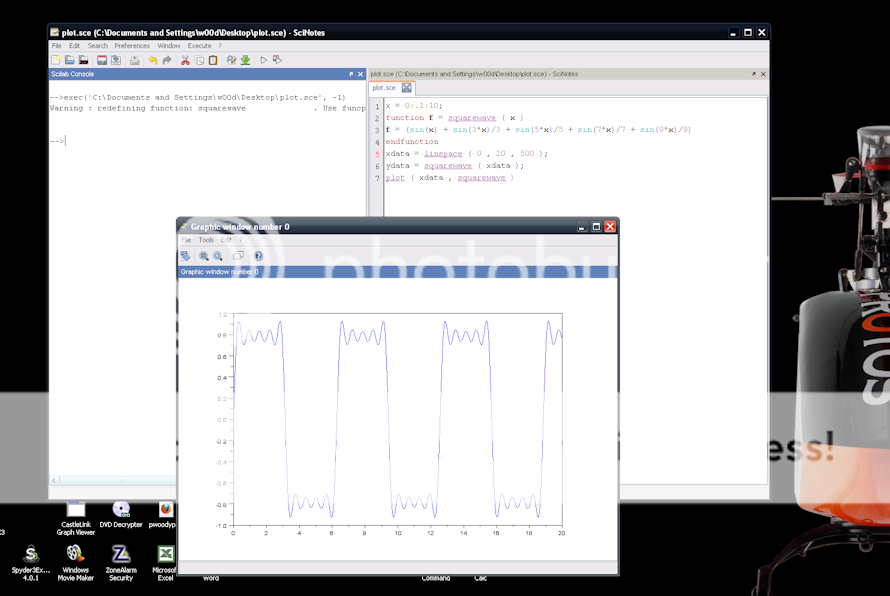Open the Spyder3Express 4.0.1 desktop icon
890x596 pixels.
point(31,563)
